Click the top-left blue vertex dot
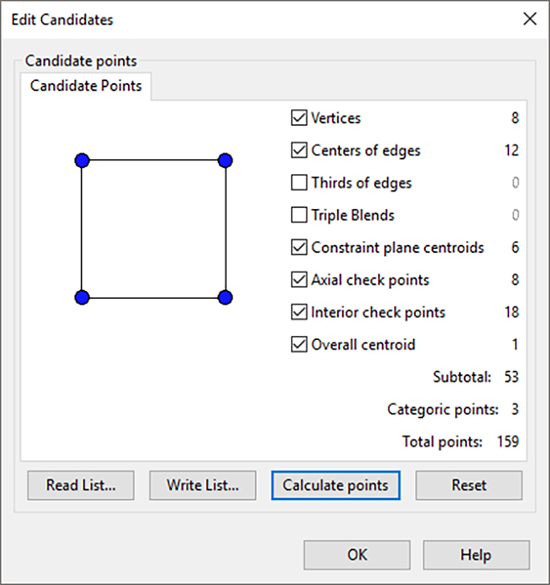The height and width of the screenshot is (585, 550). tap(82, 160)
